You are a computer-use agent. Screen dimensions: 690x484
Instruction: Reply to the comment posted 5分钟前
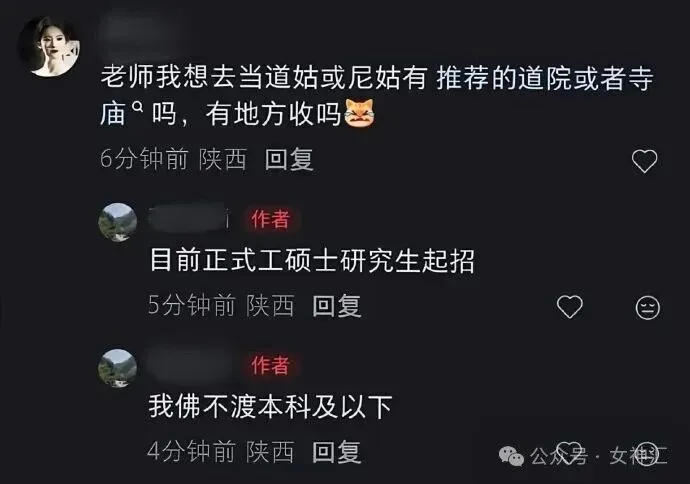point(337,306)
